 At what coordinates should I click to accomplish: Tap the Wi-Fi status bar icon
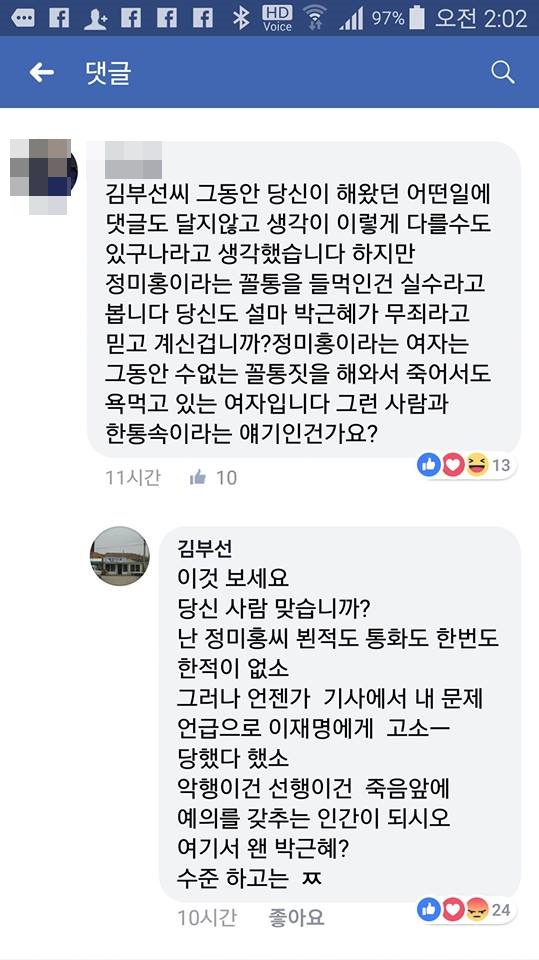[x=316, y=18]
